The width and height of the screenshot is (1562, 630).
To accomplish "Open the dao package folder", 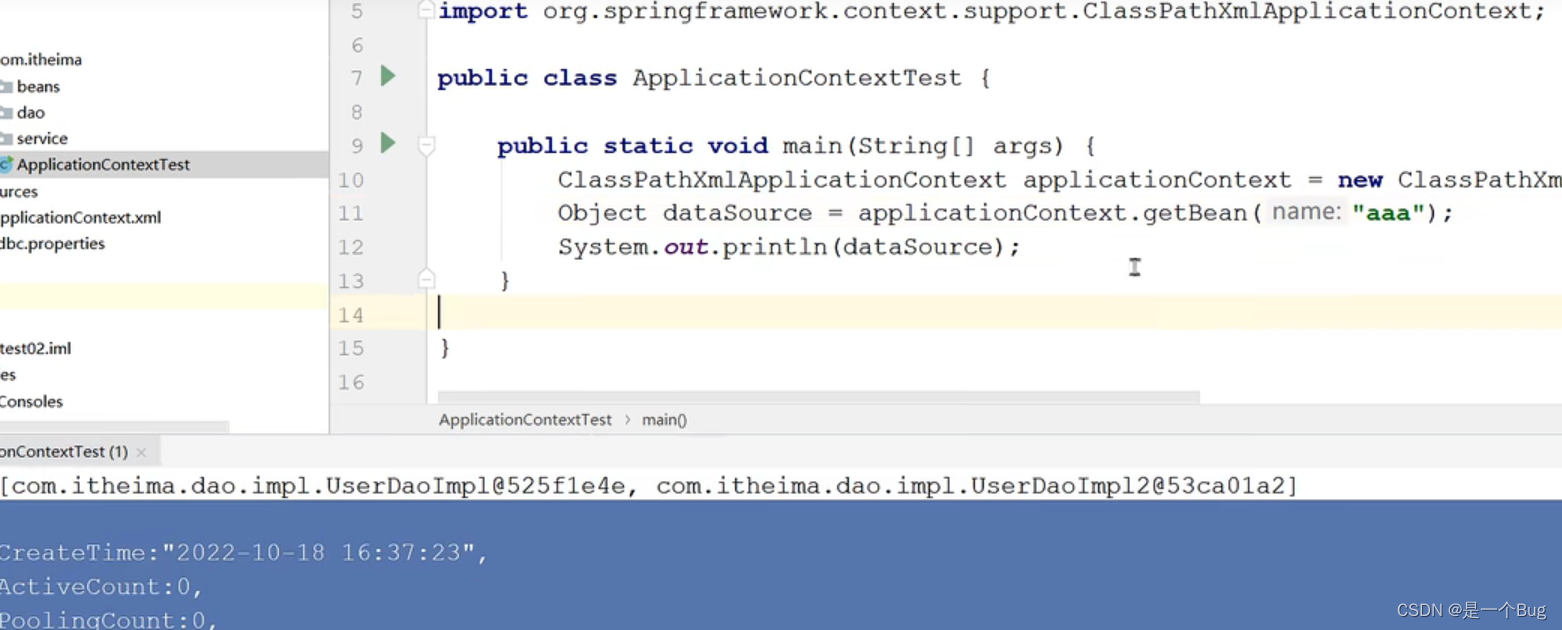I will 31,112.
